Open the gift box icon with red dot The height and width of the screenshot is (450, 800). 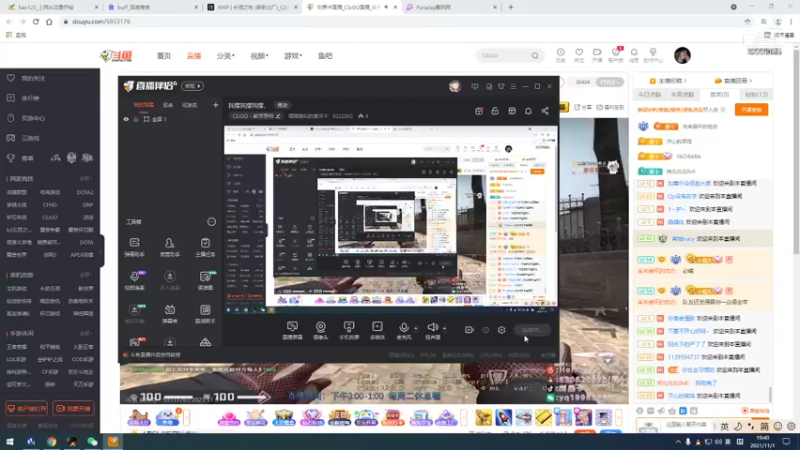[x=479, y=111]
